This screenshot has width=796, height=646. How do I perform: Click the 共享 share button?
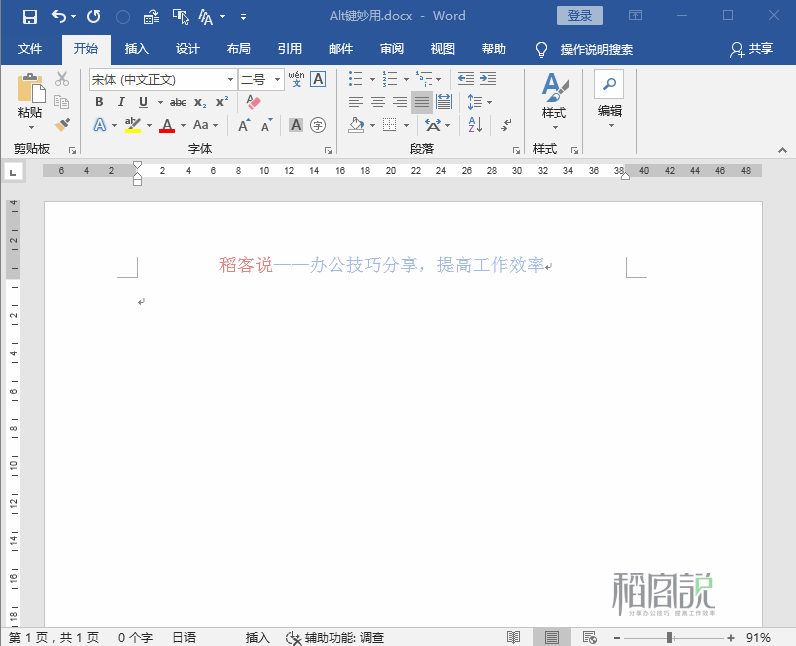tap(752, 49)
